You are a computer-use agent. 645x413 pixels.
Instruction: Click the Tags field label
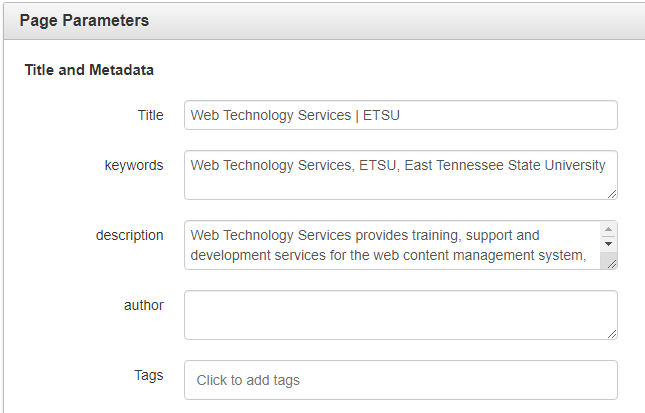click(x=149, y=375)
